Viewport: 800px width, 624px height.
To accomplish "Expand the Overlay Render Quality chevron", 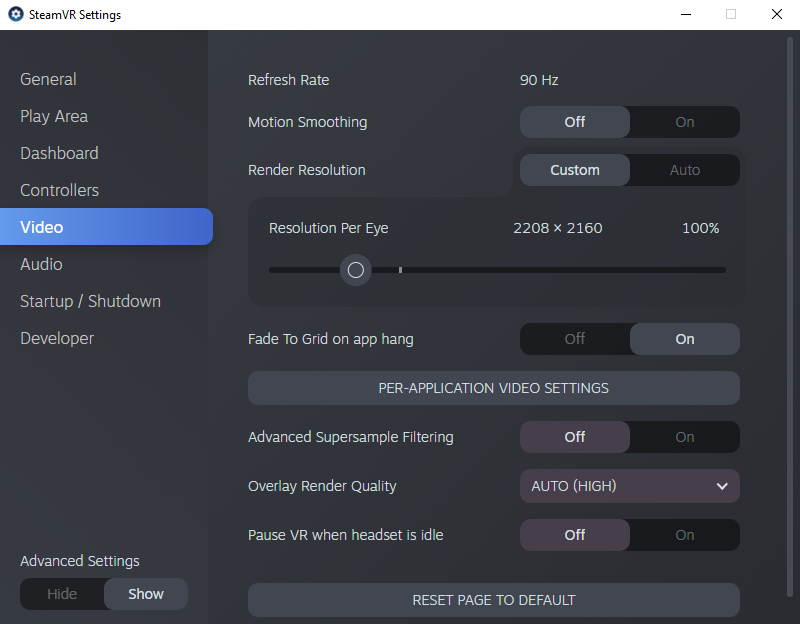I will (x=721, y=486).
